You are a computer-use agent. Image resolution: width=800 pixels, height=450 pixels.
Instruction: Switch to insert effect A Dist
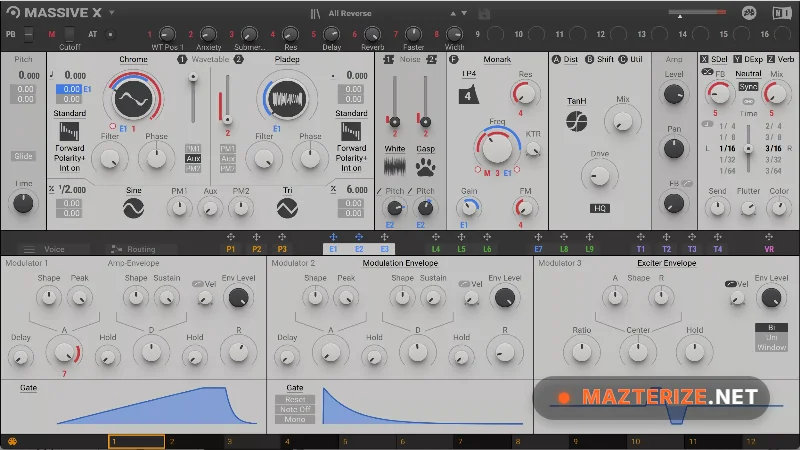point(565,59)
